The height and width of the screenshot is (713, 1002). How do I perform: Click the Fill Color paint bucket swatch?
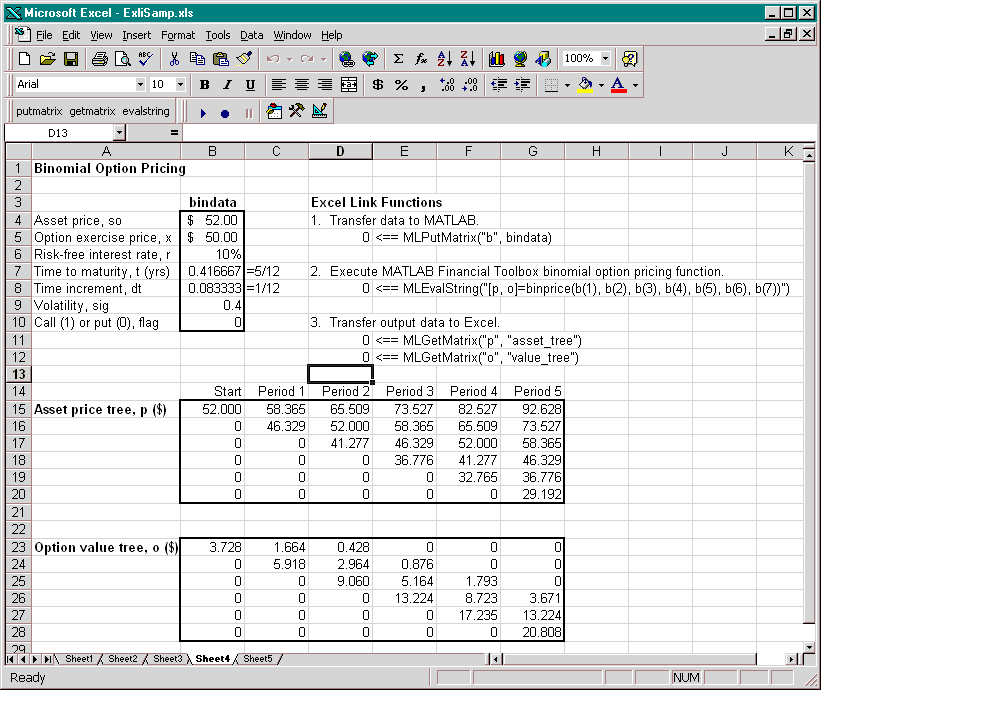coord(585,85)
